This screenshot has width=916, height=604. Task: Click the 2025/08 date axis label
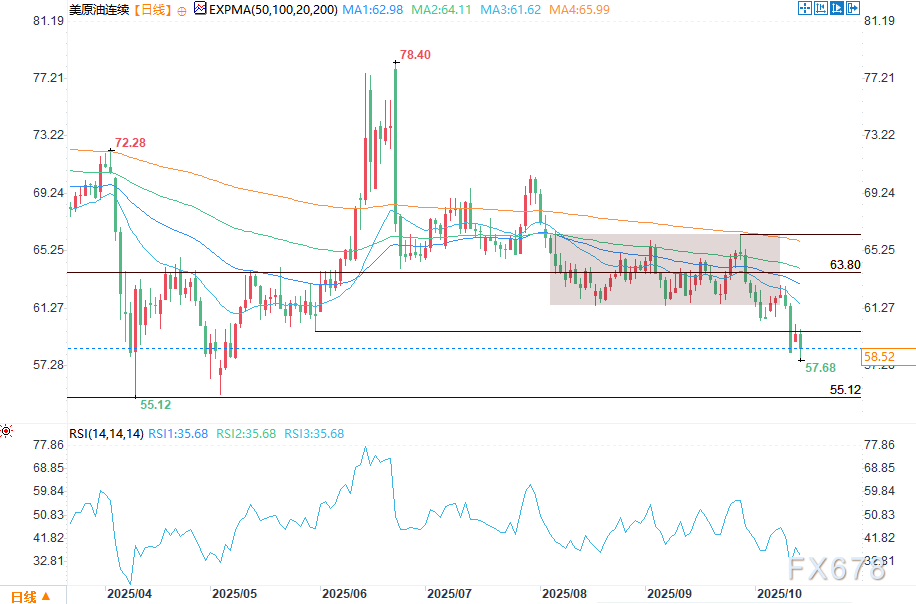[x=564, y=593]
